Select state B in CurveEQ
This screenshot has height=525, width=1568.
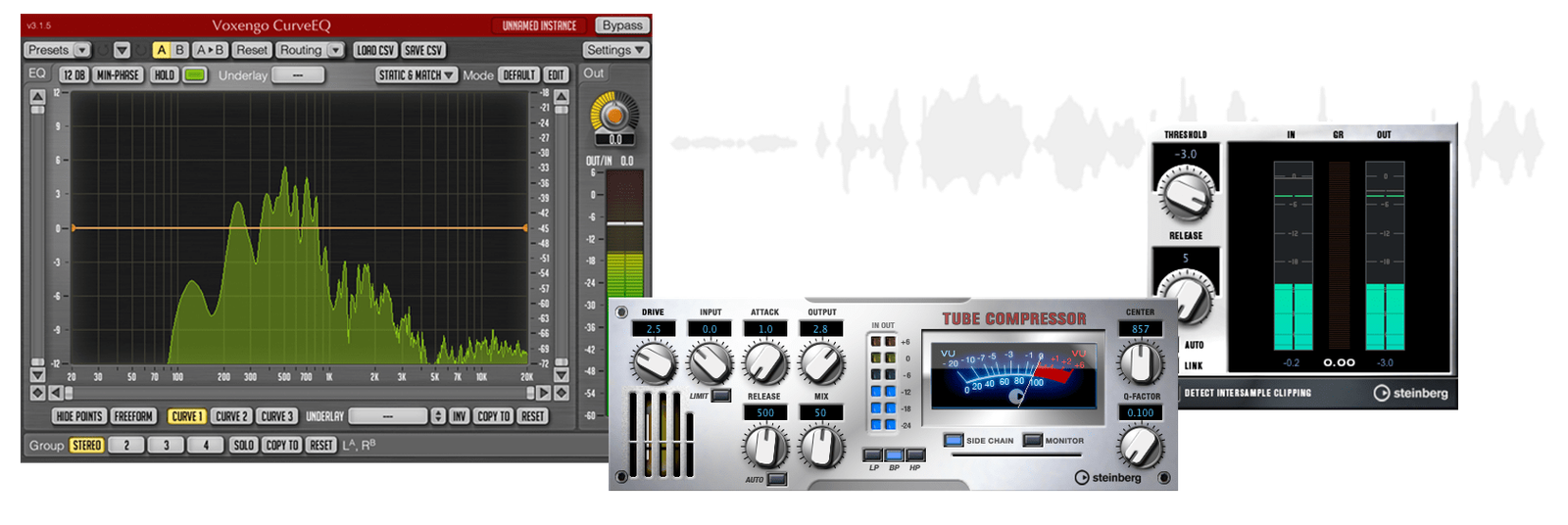pyautogui.click(x=179, y=50)
